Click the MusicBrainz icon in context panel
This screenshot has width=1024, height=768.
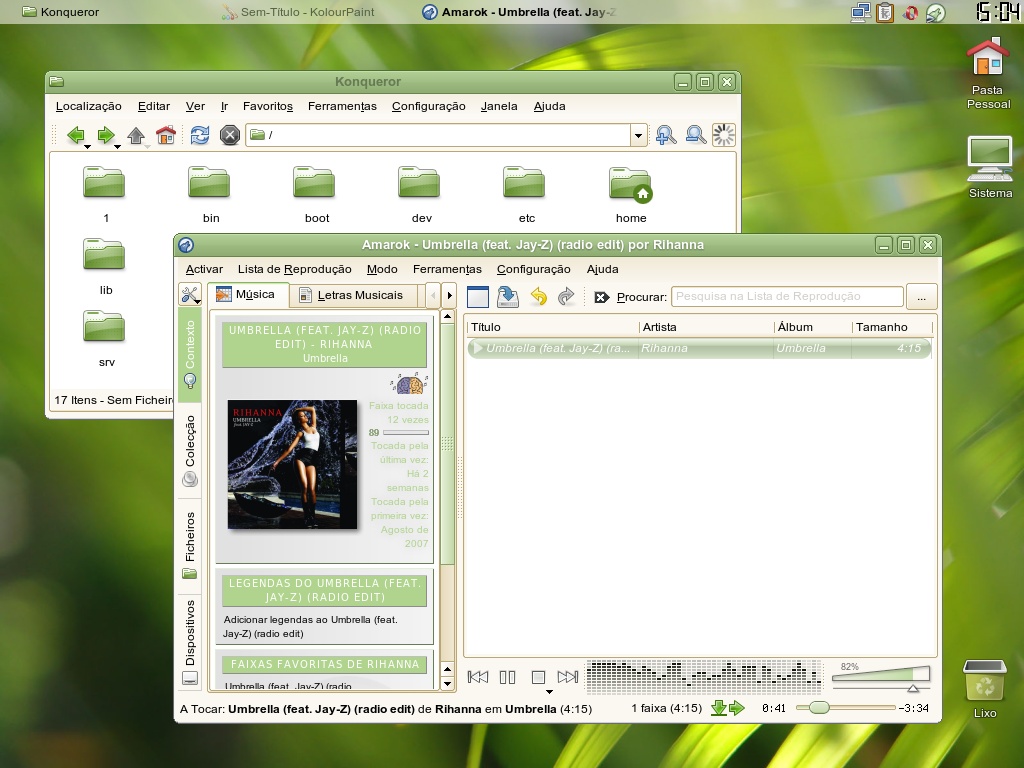409,383
